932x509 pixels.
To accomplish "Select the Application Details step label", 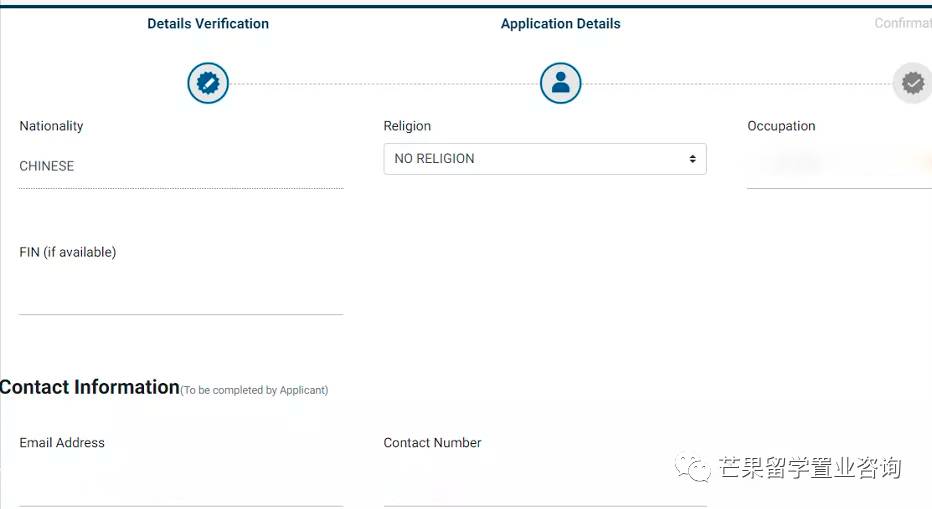I will tap(560, 24).
